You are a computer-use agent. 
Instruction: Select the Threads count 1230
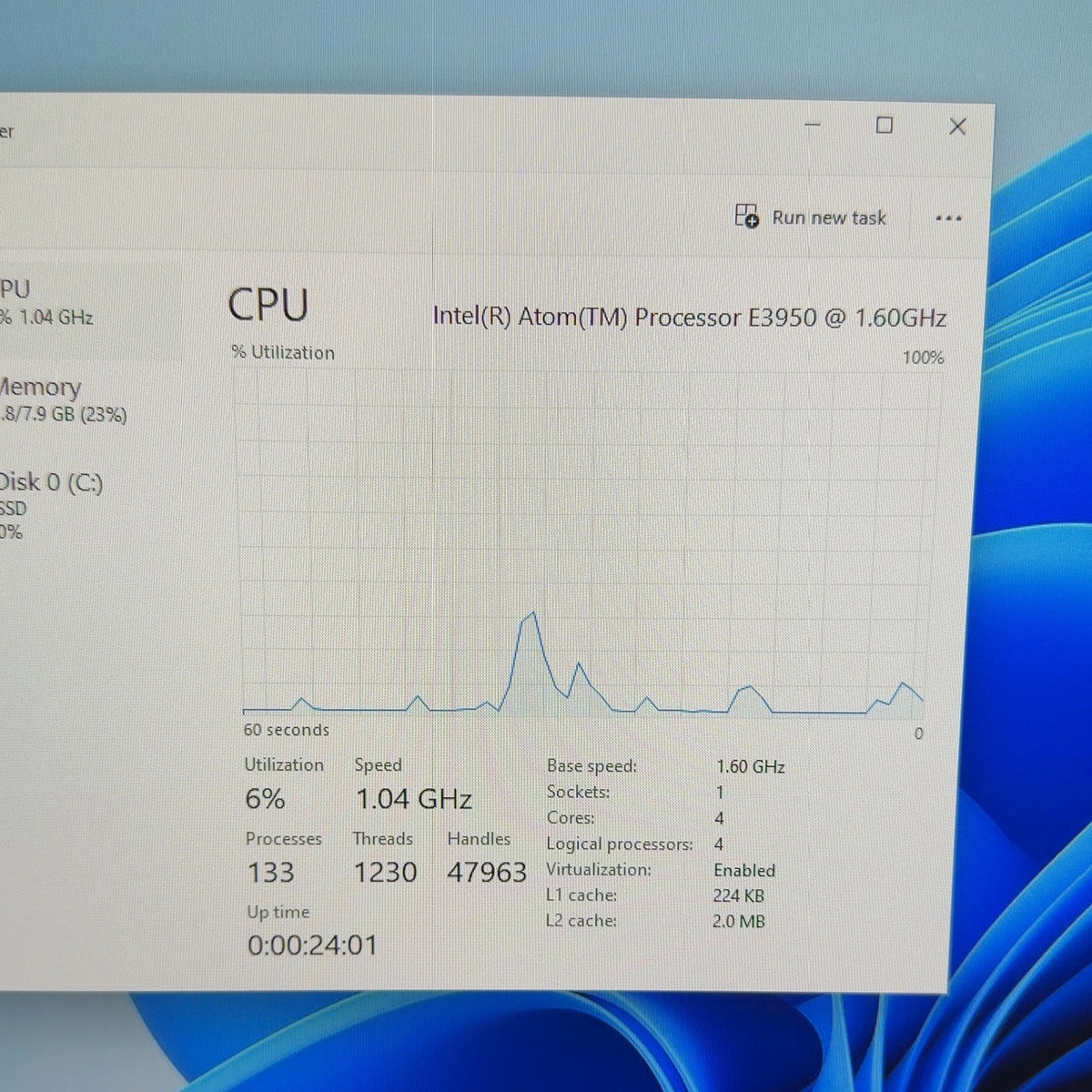pos(385,873)
